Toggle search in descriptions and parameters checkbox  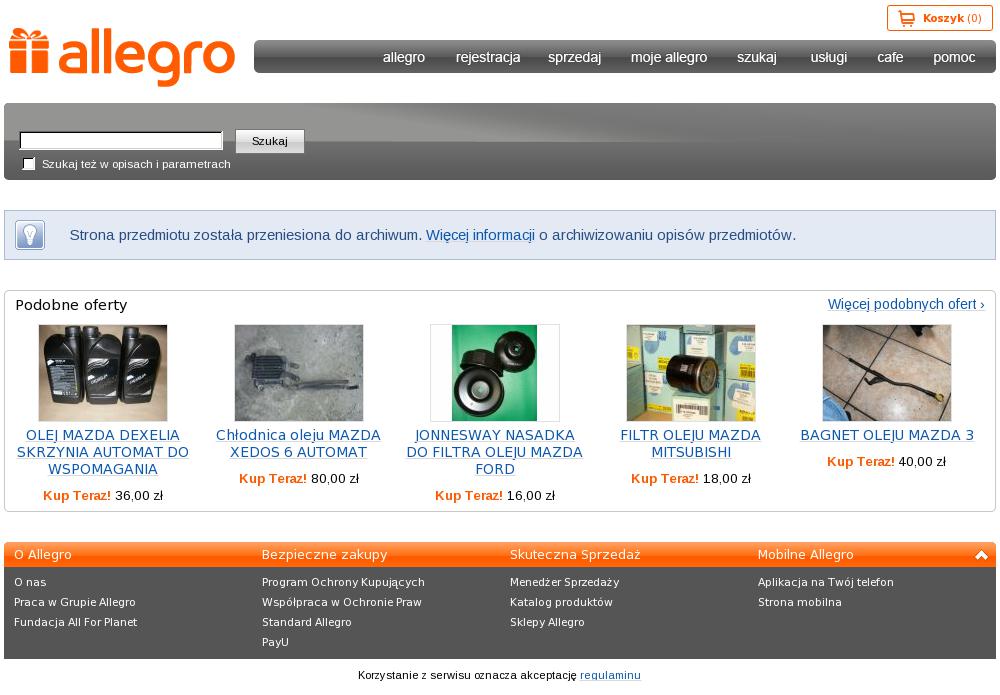click(29, 164)
